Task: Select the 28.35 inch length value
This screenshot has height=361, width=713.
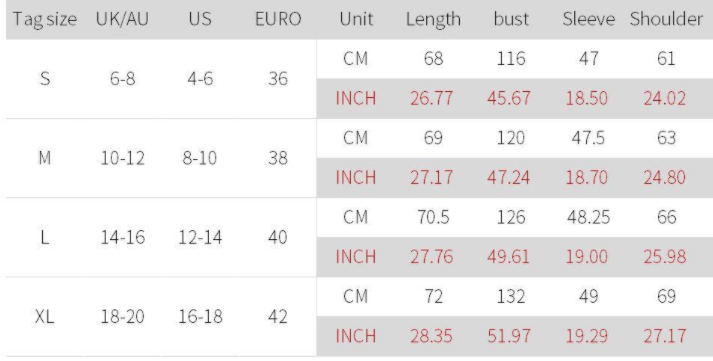Action: pyautogui.click(x=431, y=336)
